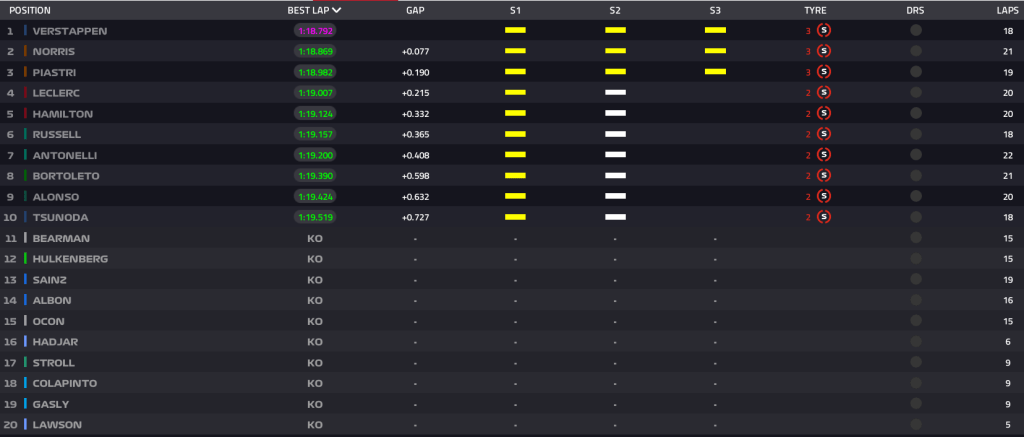Screen dimensions: 1024x437
Task: Click Bearman's DRS indicator dot
Action: click(916, 238)
